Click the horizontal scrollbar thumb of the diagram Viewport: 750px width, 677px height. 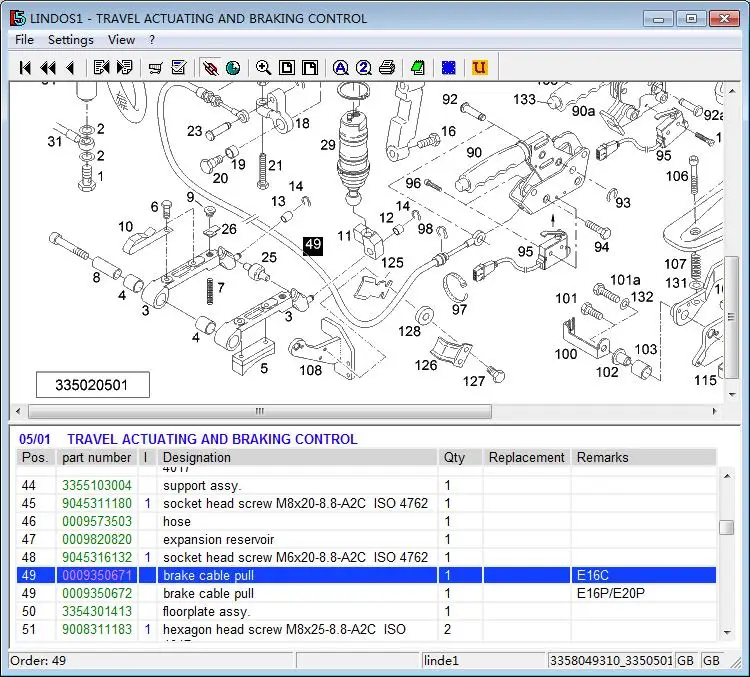(260, 411)
